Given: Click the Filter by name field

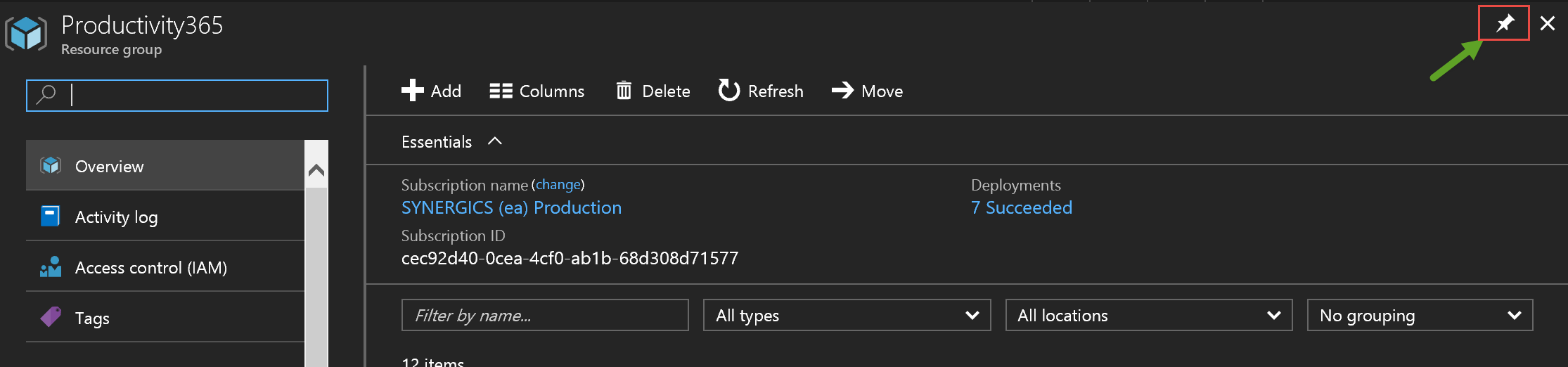Looking at the screenshot, I should coord(545,315).
